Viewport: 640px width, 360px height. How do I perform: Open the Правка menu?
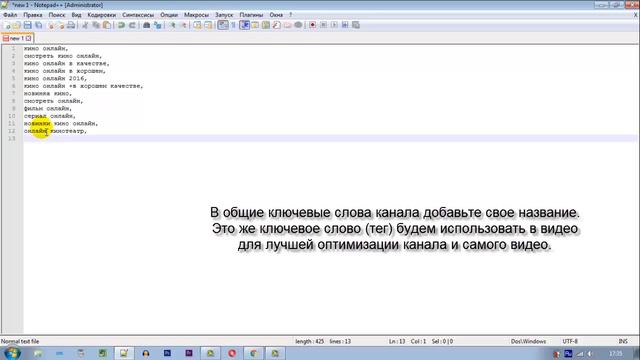[x=33, y=15]
